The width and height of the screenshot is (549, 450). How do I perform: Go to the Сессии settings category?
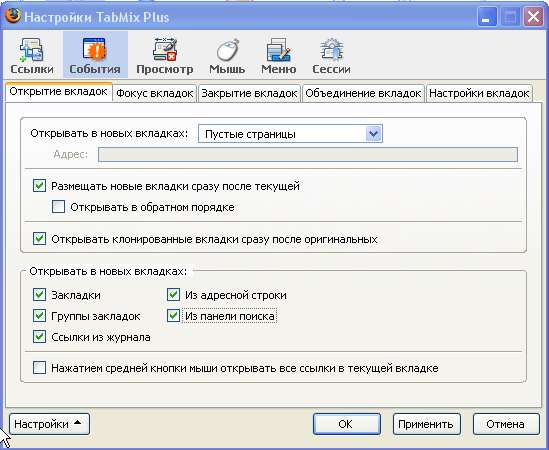(x=331, y=55)
